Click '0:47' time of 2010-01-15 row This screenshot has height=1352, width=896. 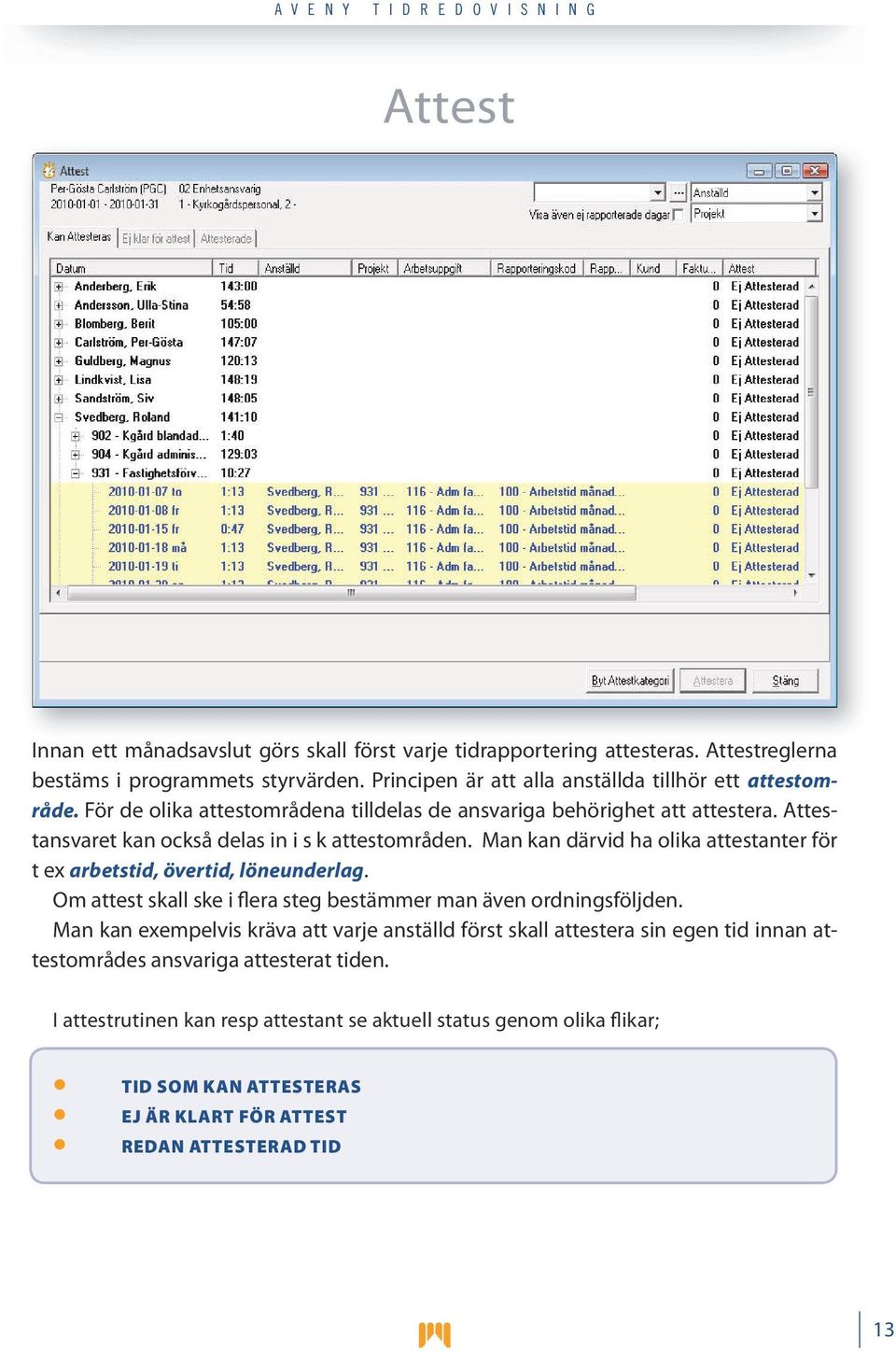231,529
